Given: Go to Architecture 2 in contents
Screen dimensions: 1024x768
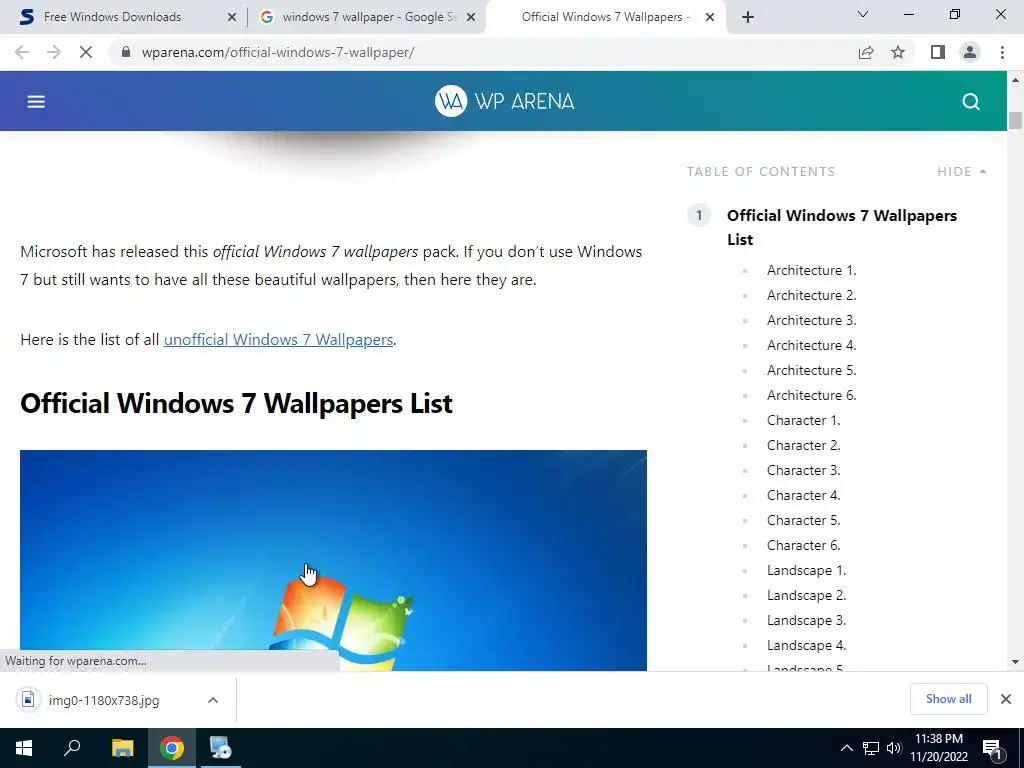Looking at the screenshot, I should pyautogui.click(x=811, y=295).
